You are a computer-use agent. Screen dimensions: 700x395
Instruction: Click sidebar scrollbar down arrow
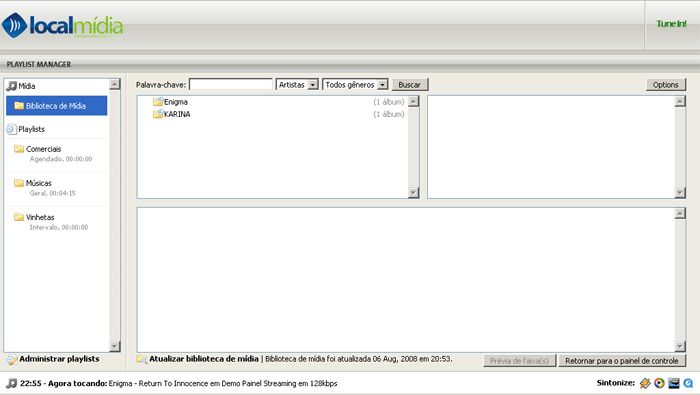(x=115, y=346)
